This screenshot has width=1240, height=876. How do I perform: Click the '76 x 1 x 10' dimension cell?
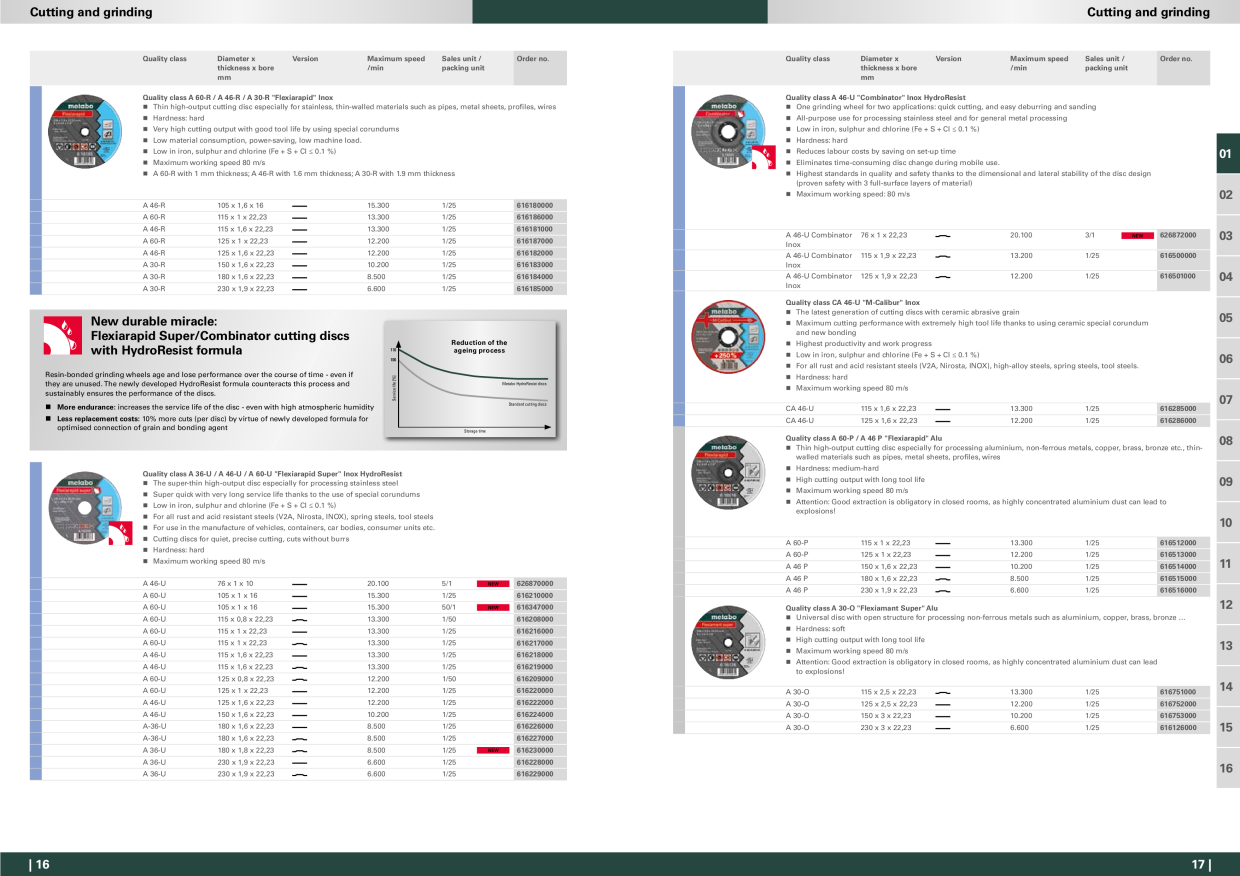235,583
